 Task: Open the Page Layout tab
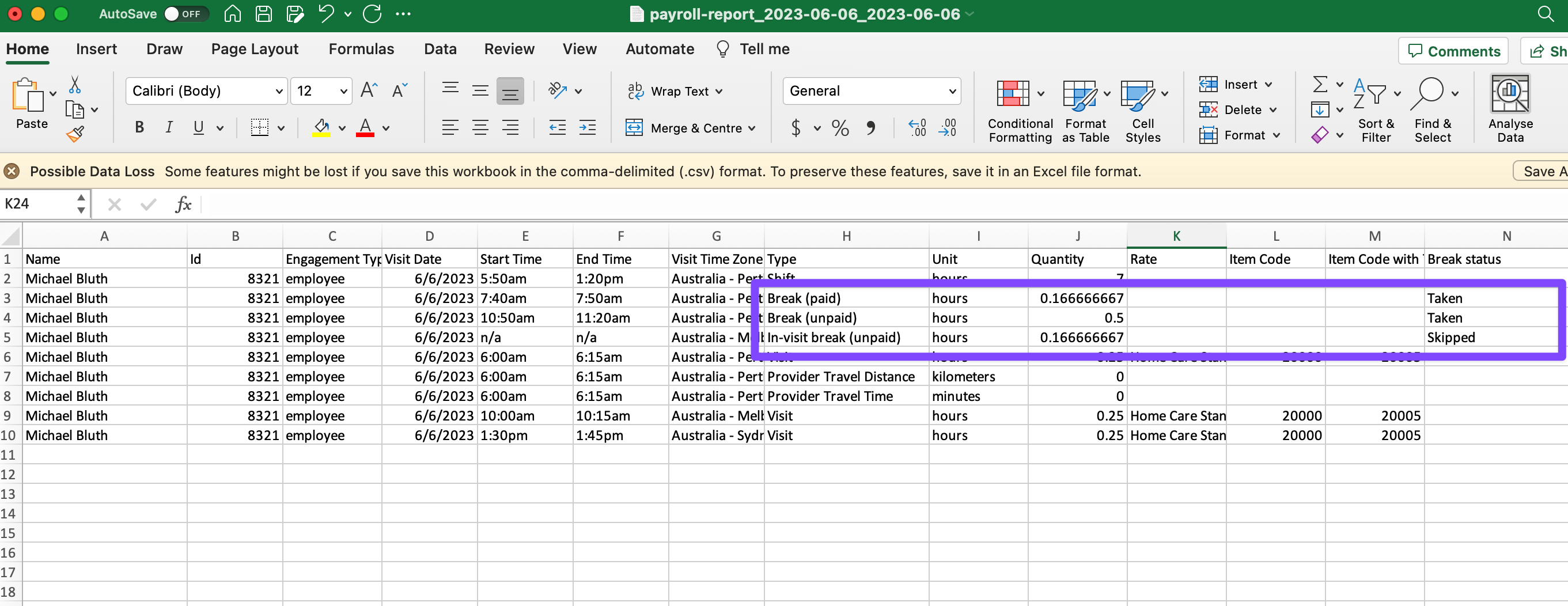click(255, 48)
